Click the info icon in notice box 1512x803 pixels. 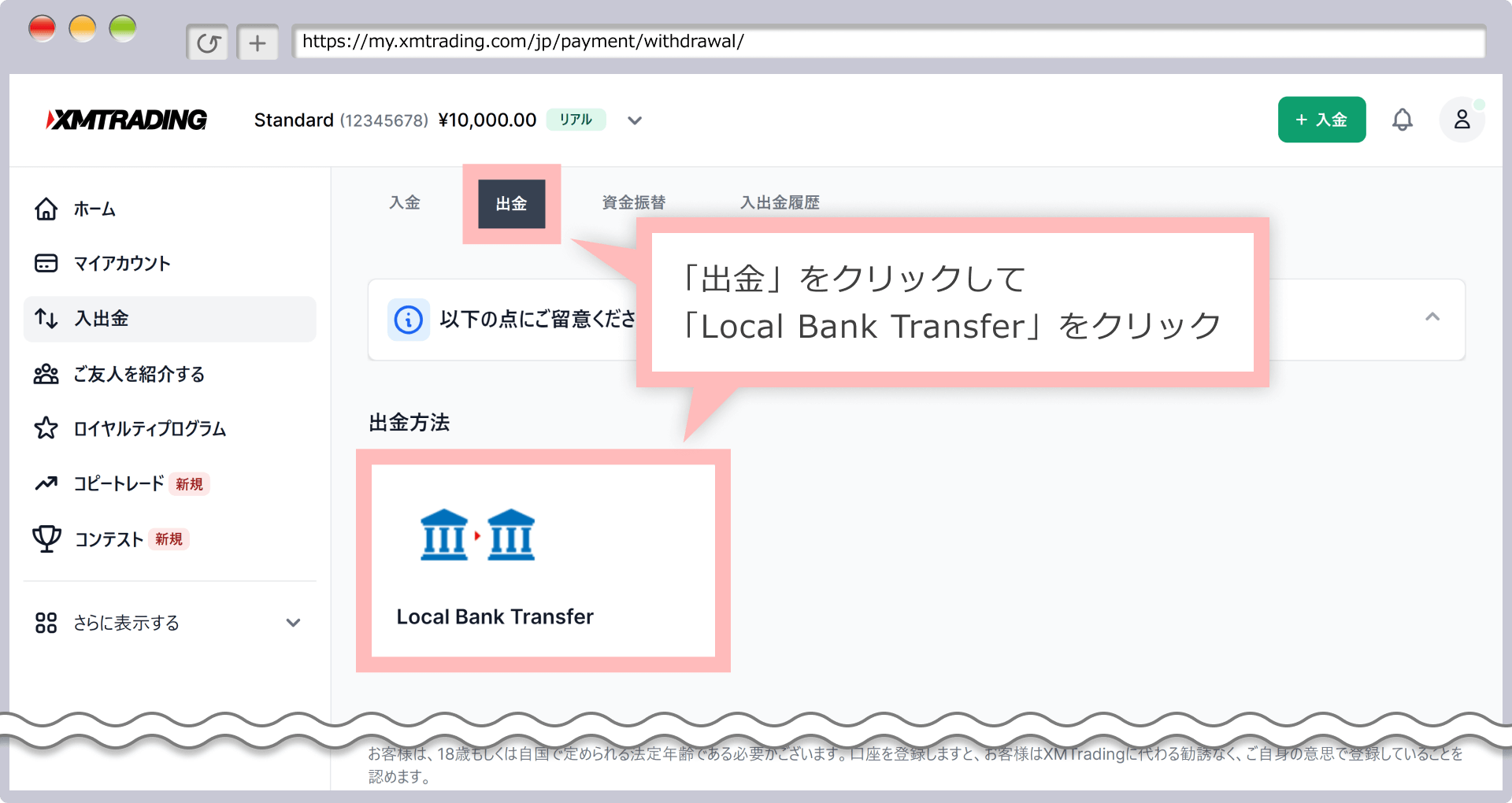[x=408, y=320]
